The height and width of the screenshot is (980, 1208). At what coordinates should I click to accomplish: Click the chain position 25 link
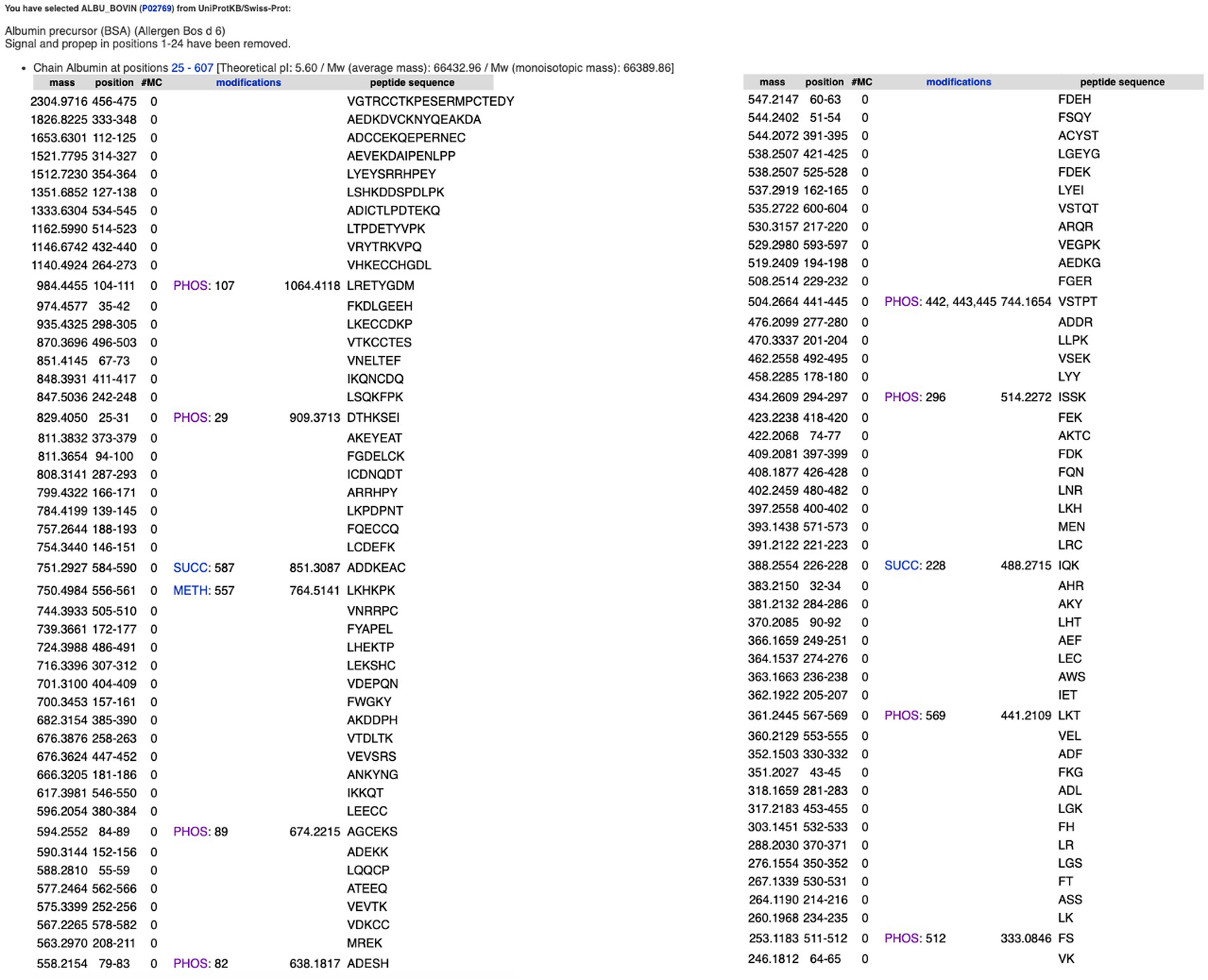177,68
